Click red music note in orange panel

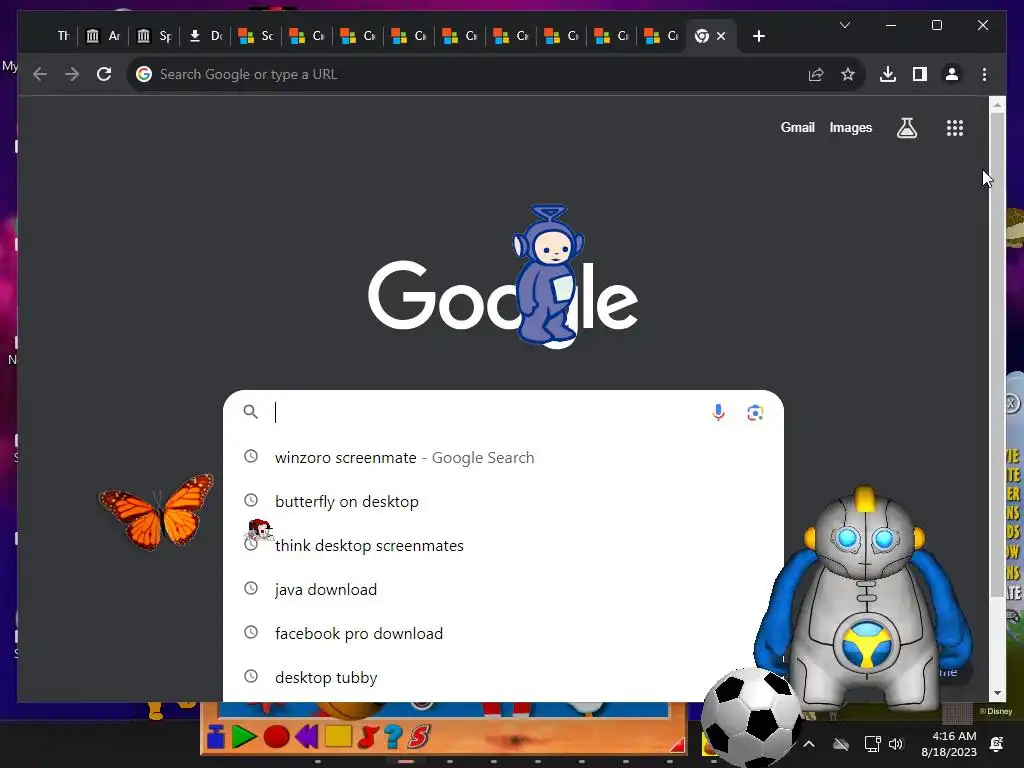click(x=368, y=737)
